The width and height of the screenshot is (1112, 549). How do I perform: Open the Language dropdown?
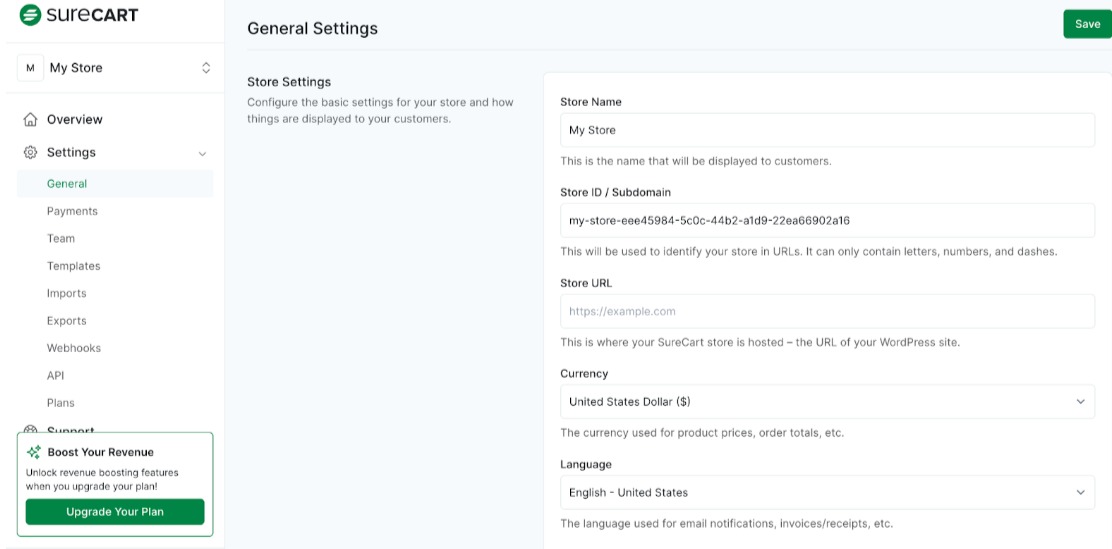(827, 492)
